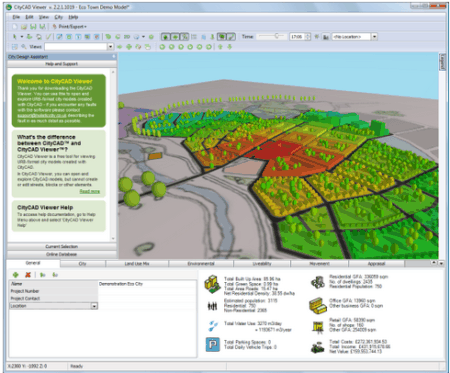
Task: Open the Online Database panel button
Action: (62, 254)
